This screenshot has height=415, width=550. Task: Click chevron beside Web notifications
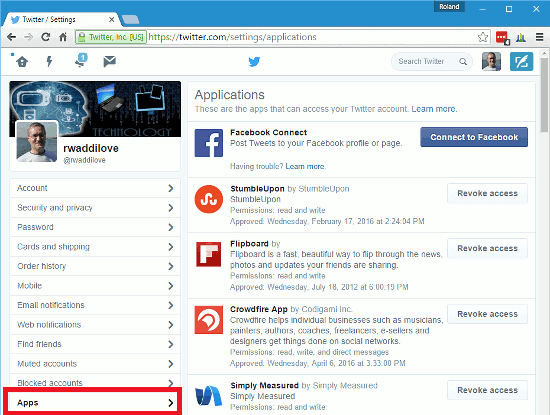[x=171, y=325]
